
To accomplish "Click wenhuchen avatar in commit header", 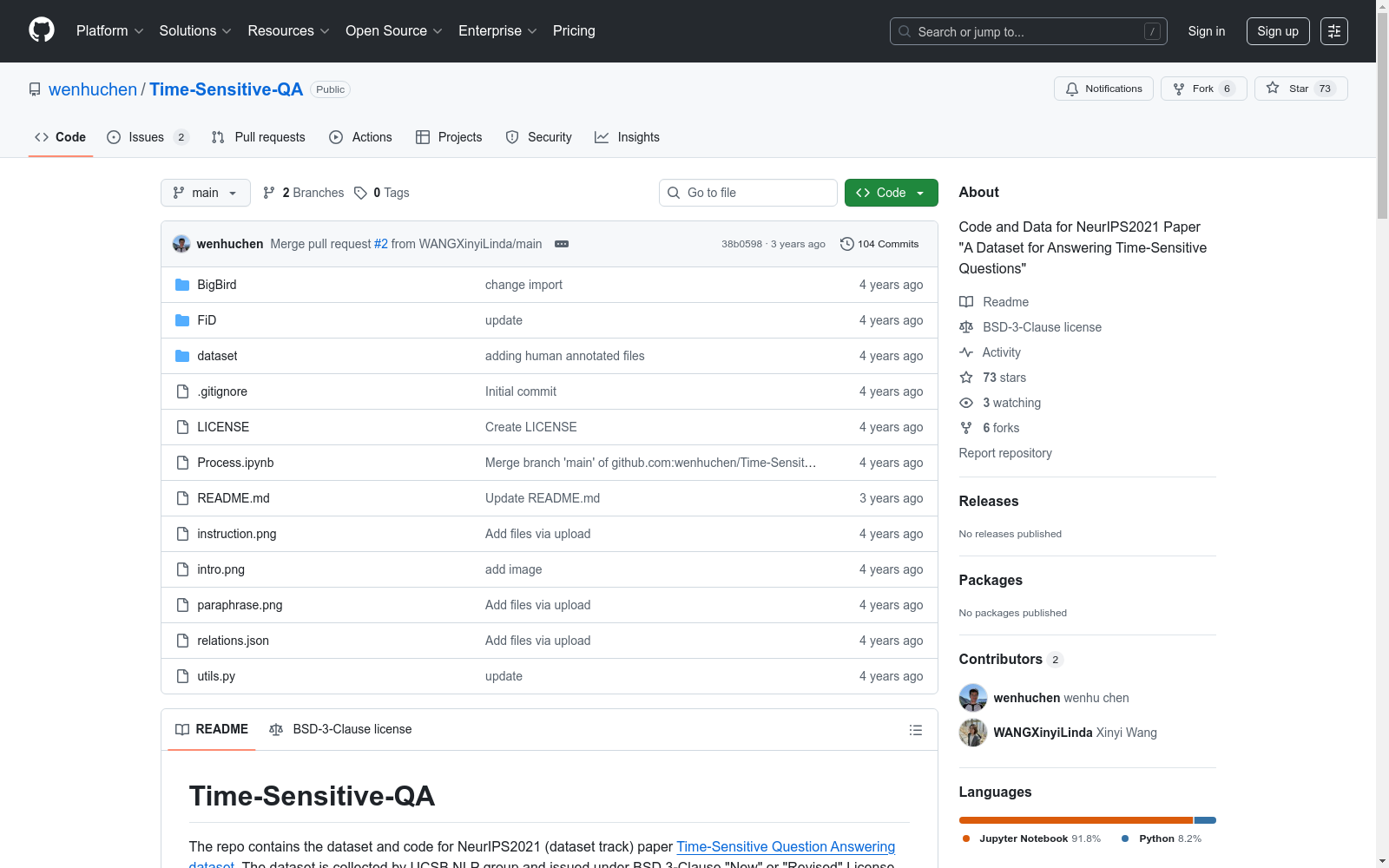I will pos(181,244).
